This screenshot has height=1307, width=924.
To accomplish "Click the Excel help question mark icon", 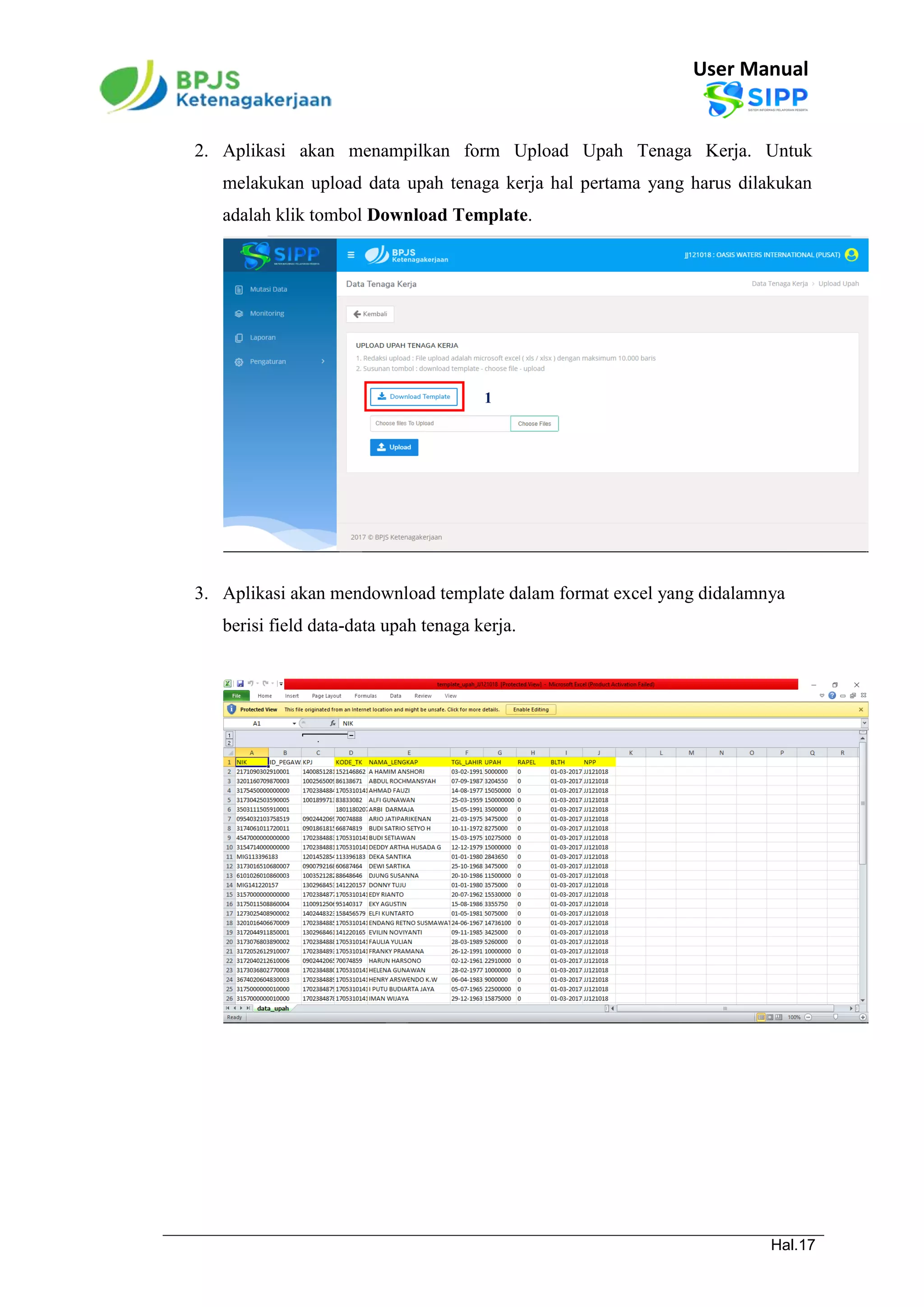I will [x=832, y=695].
